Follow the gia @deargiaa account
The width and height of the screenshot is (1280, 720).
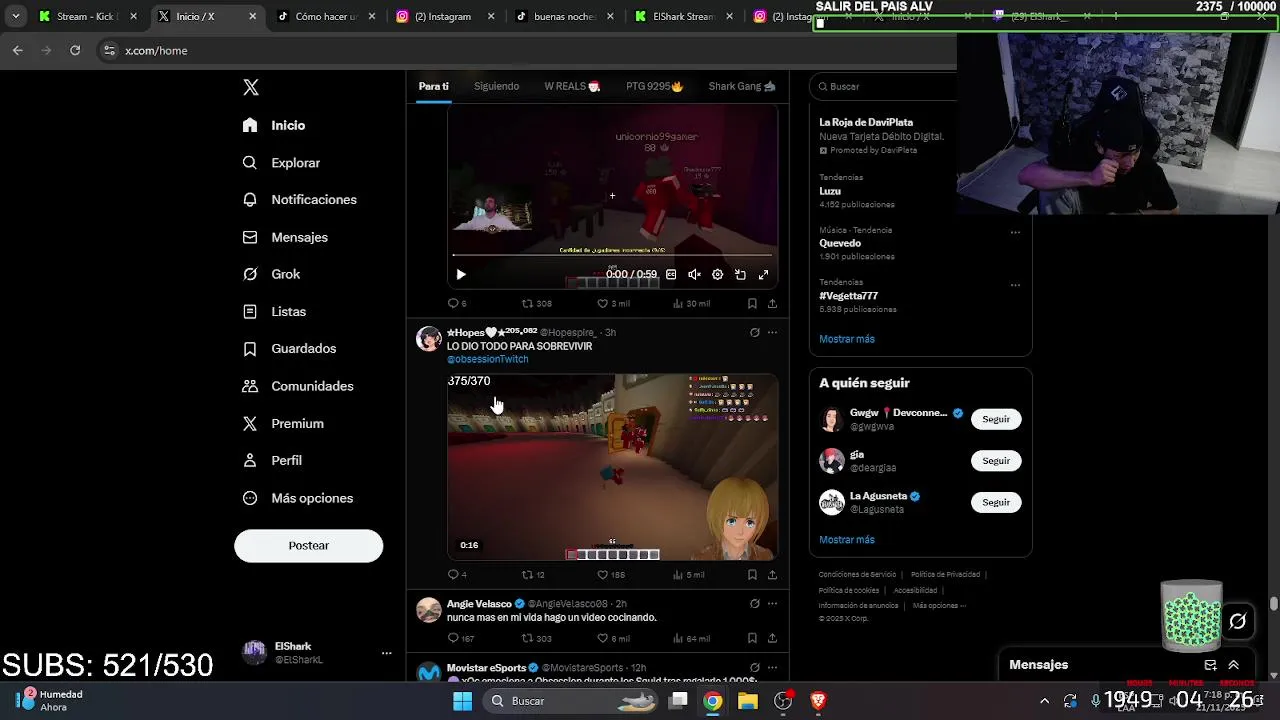click(996, 461)
